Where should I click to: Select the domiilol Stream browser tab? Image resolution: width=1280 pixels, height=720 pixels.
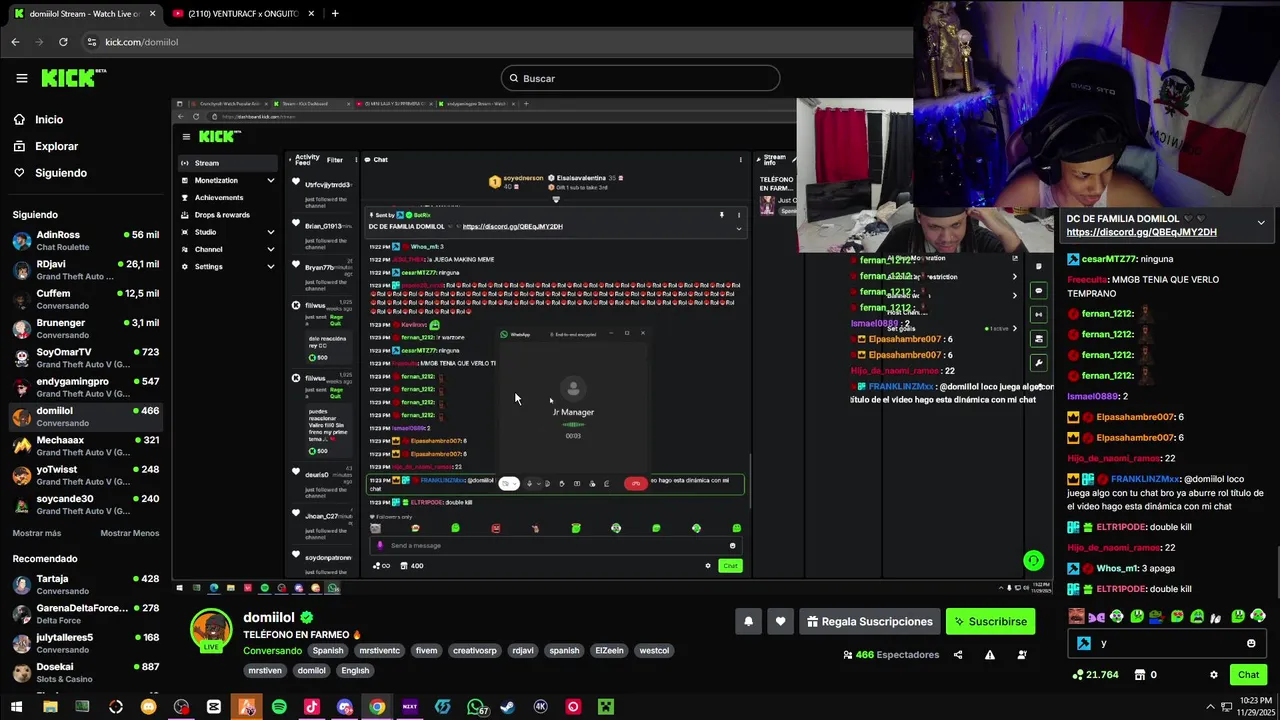coord(85,14)
